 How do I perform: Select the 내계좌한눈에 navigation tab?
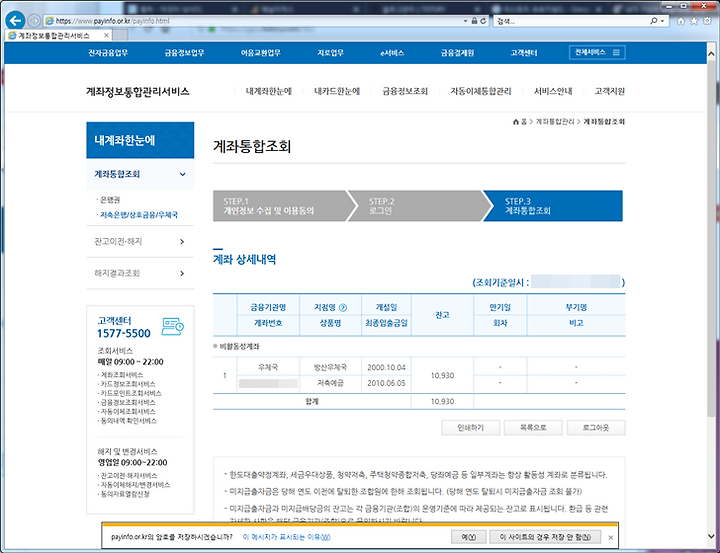(269, 91)
